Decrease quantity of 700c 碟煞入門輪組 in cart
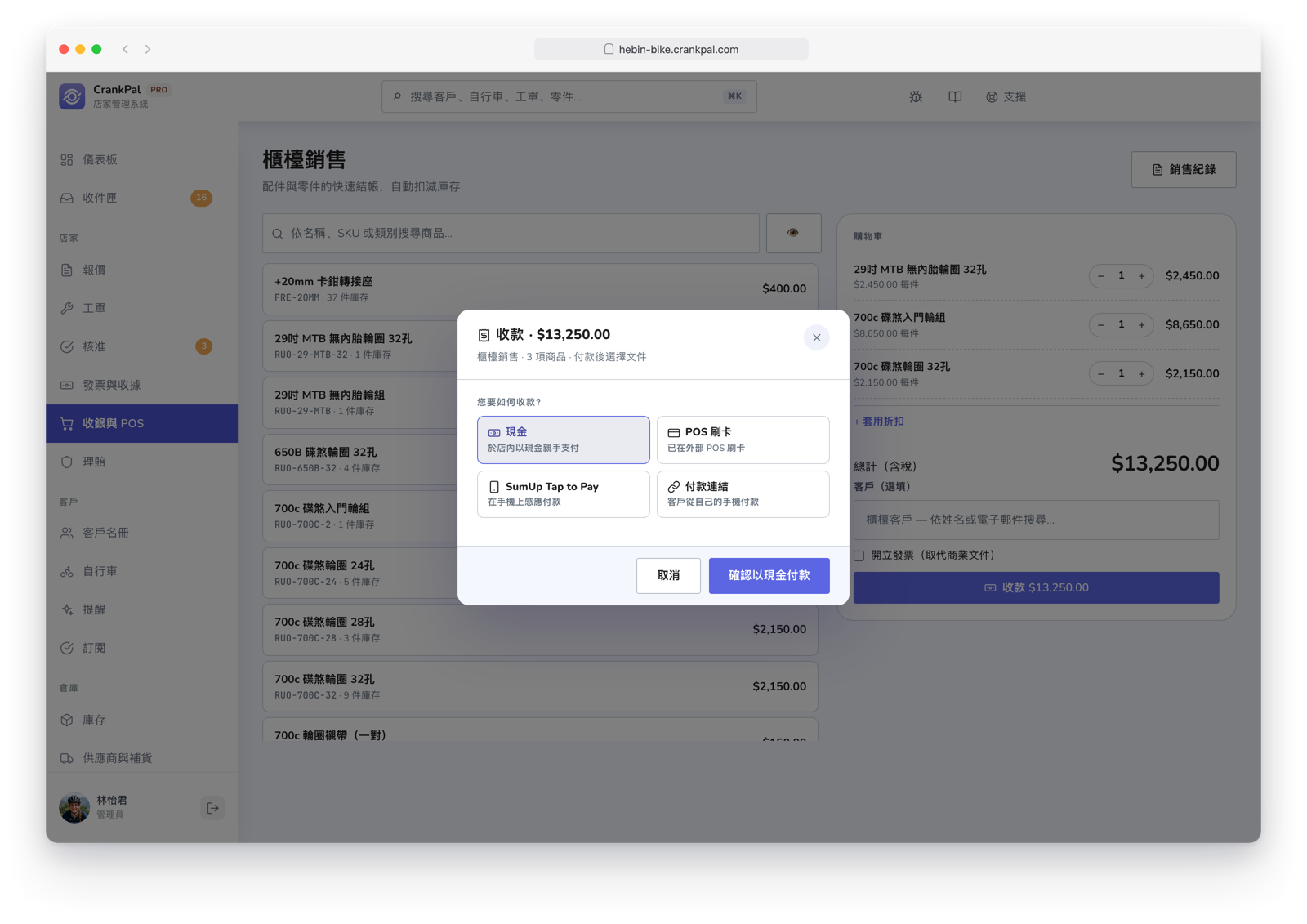The image size is (1307, 924). pos(1100,325)
